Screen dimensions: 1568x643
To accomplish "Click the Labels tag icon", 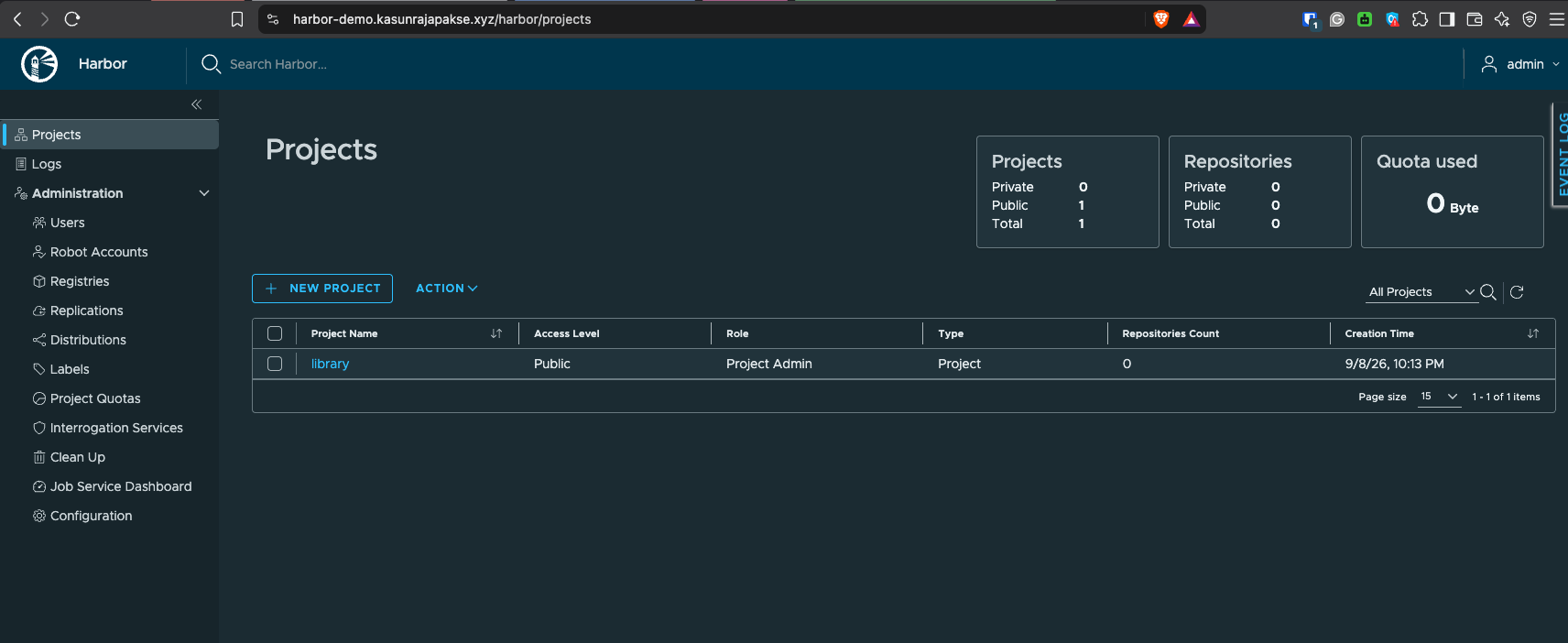I will tap(39, 369).
